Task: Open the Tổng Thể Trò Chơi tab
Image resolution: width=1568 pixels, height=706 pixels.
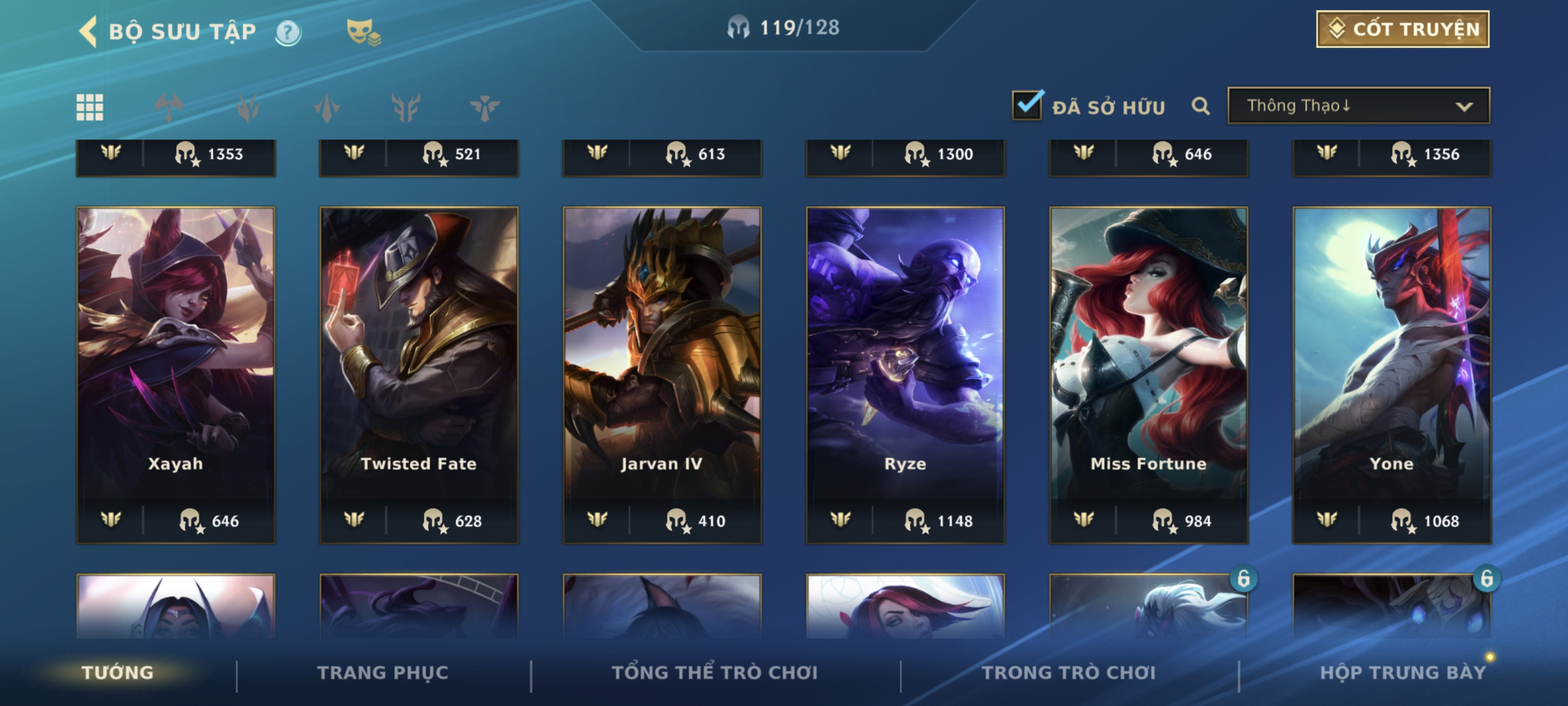Action: click(715, 672)
